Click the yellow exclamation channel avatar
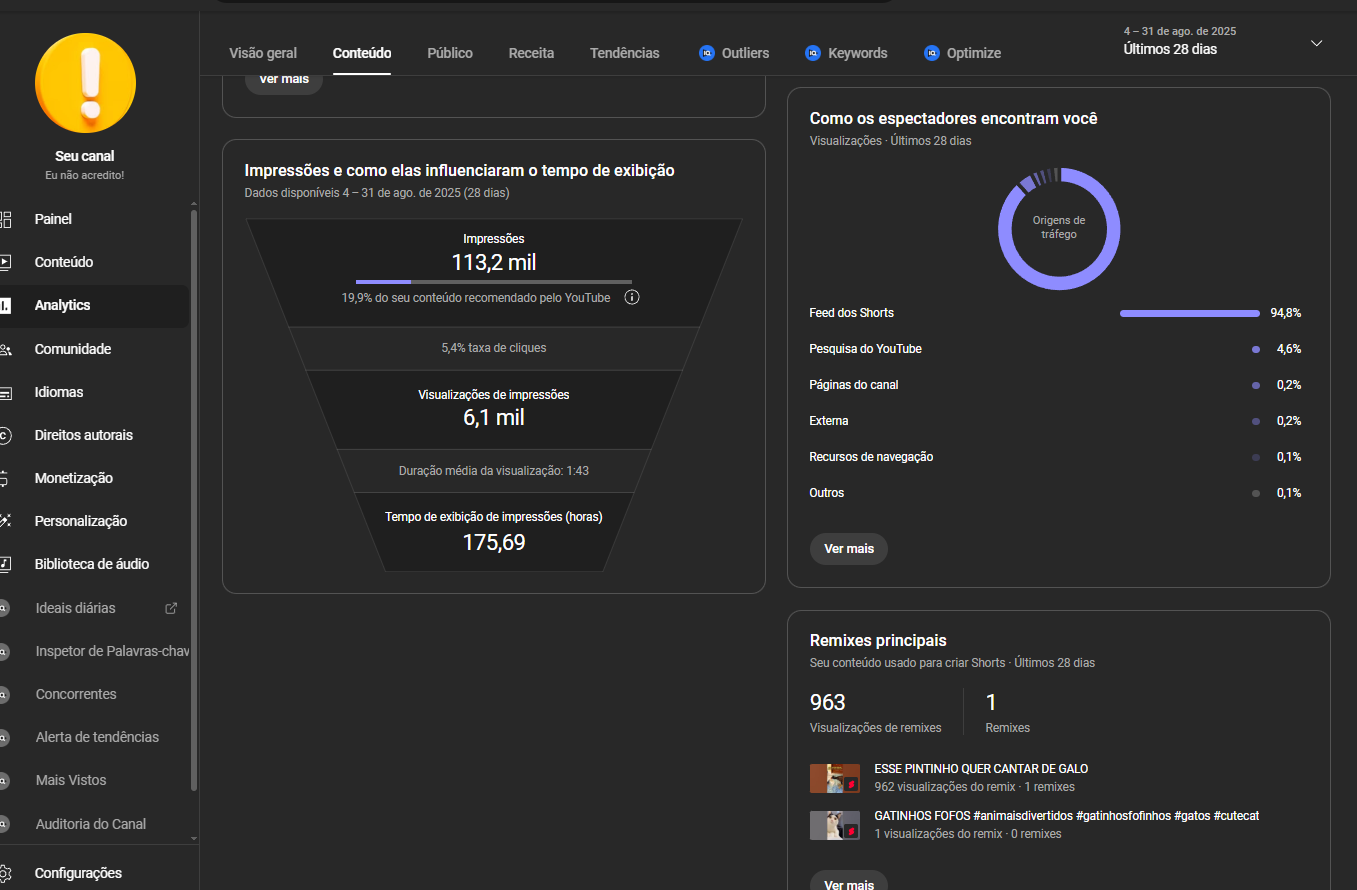 click(85, 83)
